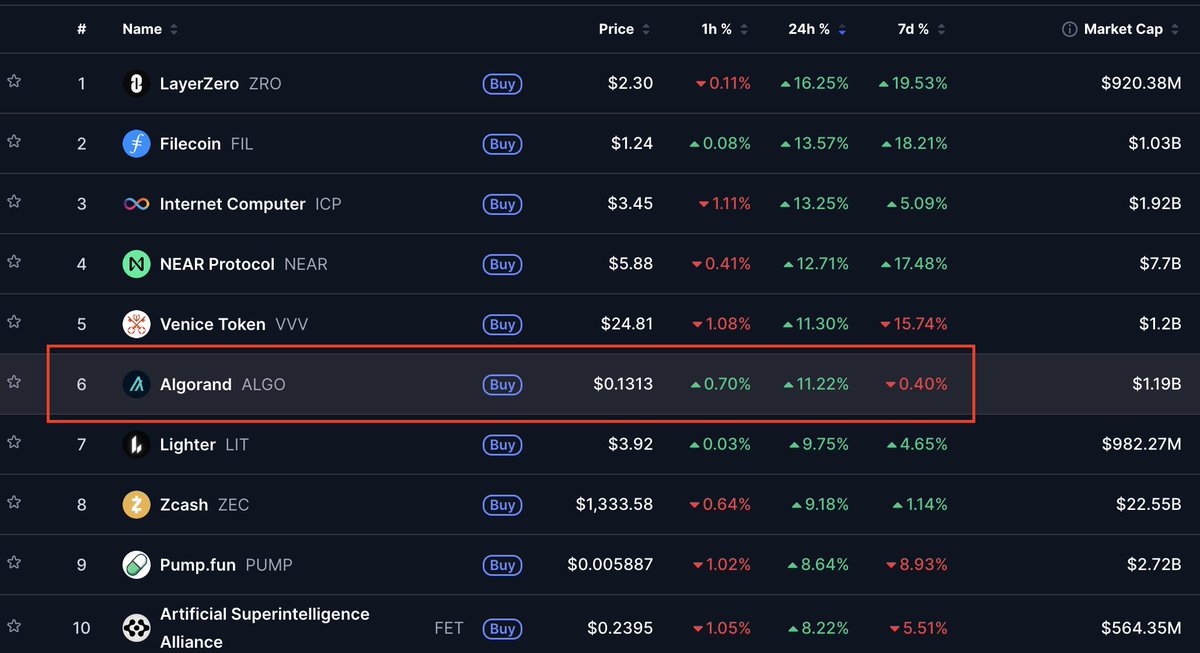Open the Market Cap info icon
Image resolution: width=1200 pixels, height=653 pixels.
[1069, 29]
